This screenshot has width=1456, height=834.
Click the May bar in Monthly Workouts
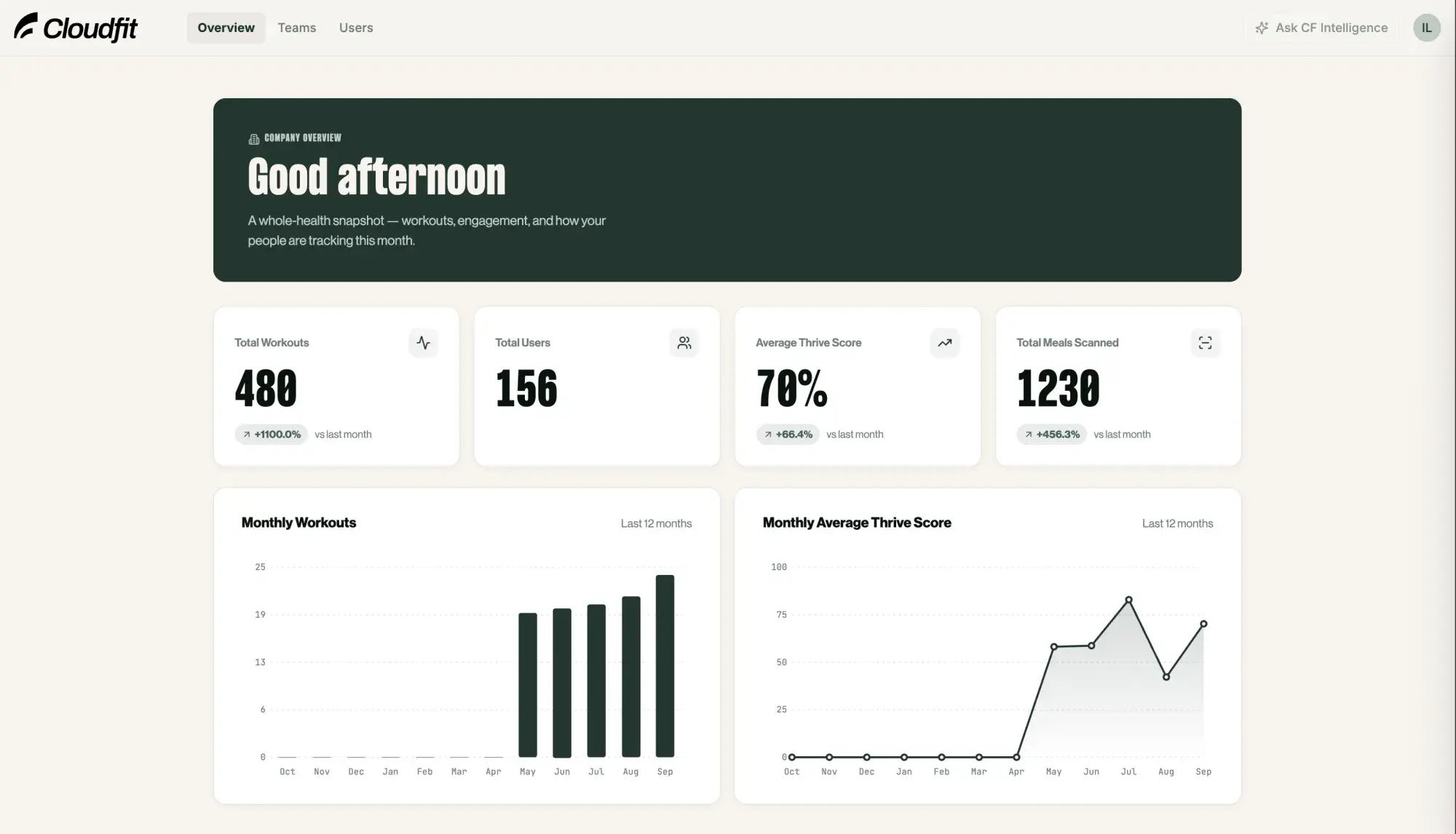tap(528, 685)
